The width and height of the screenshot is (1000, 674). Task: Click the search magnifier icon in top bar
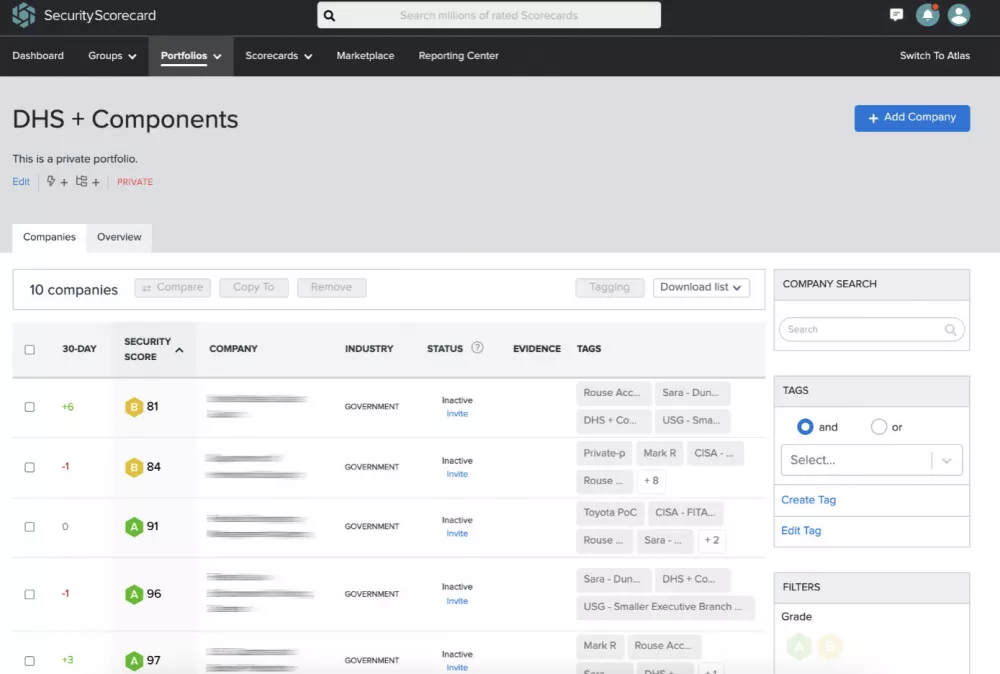coord(329,15)
